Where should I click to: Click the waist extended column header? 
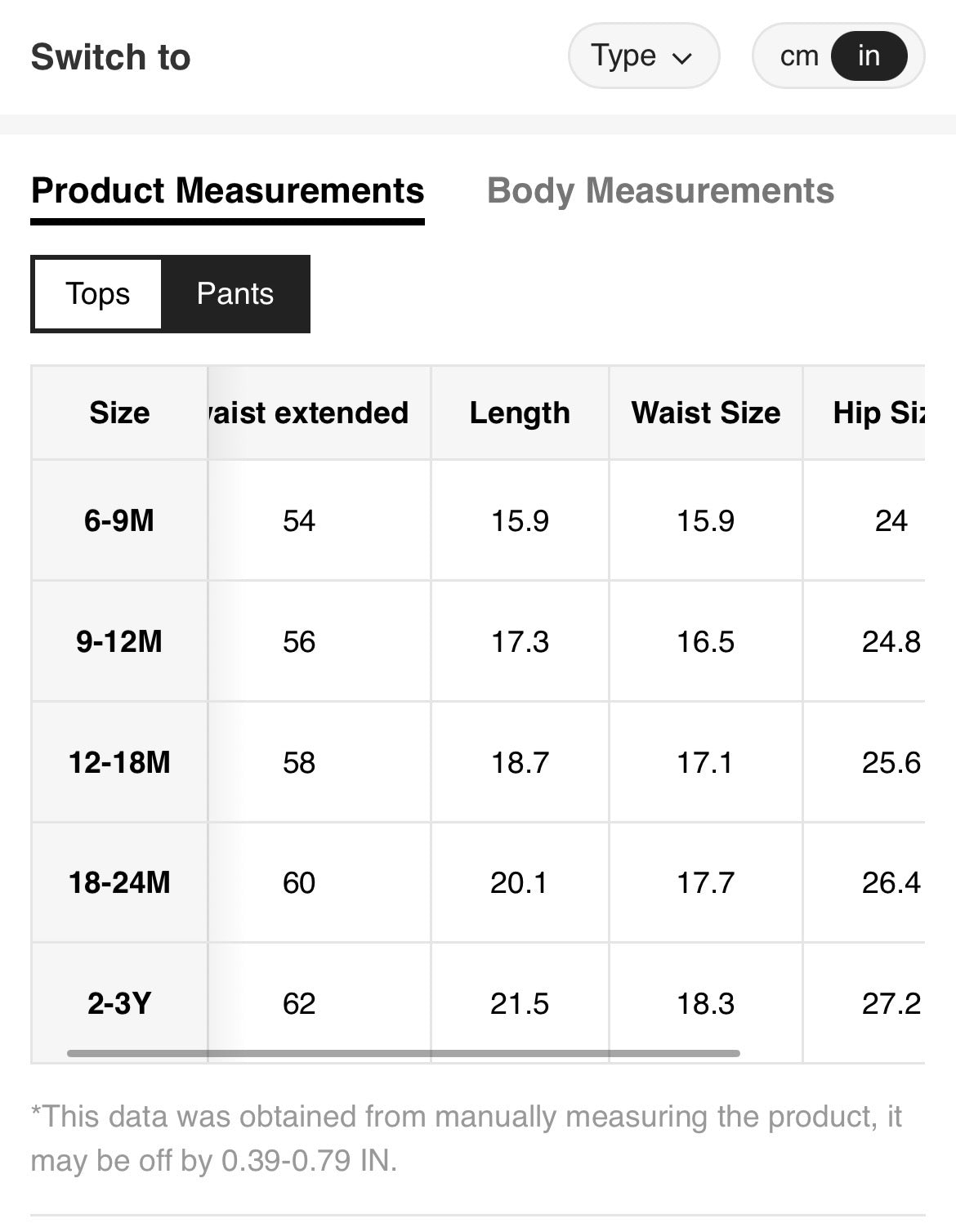click(x=309, y=413)
